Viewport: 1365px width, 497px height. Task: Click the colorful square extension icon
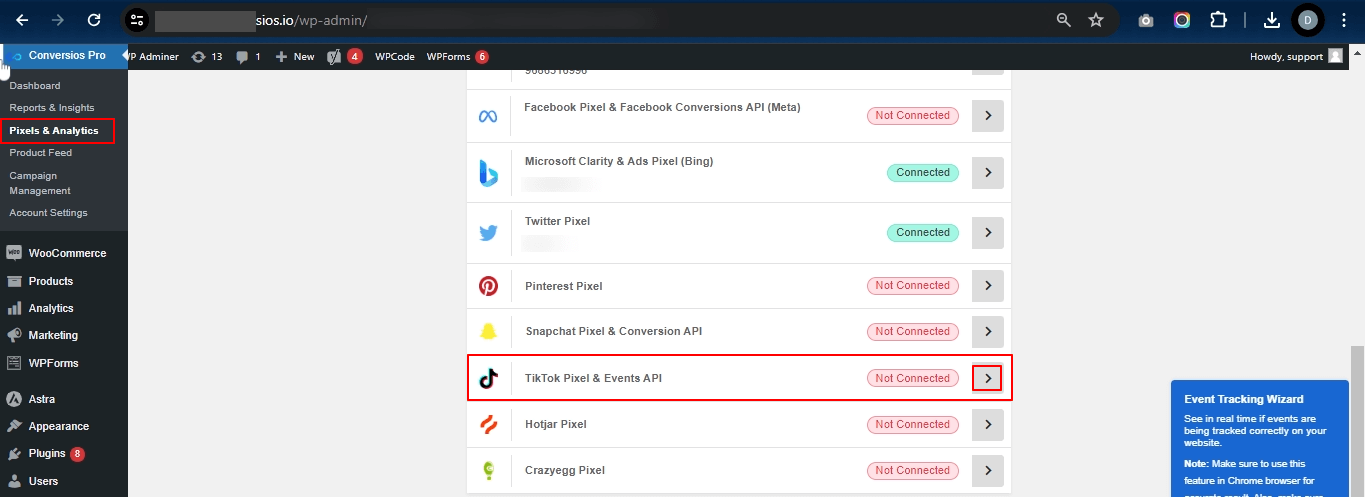[1182, 20]
